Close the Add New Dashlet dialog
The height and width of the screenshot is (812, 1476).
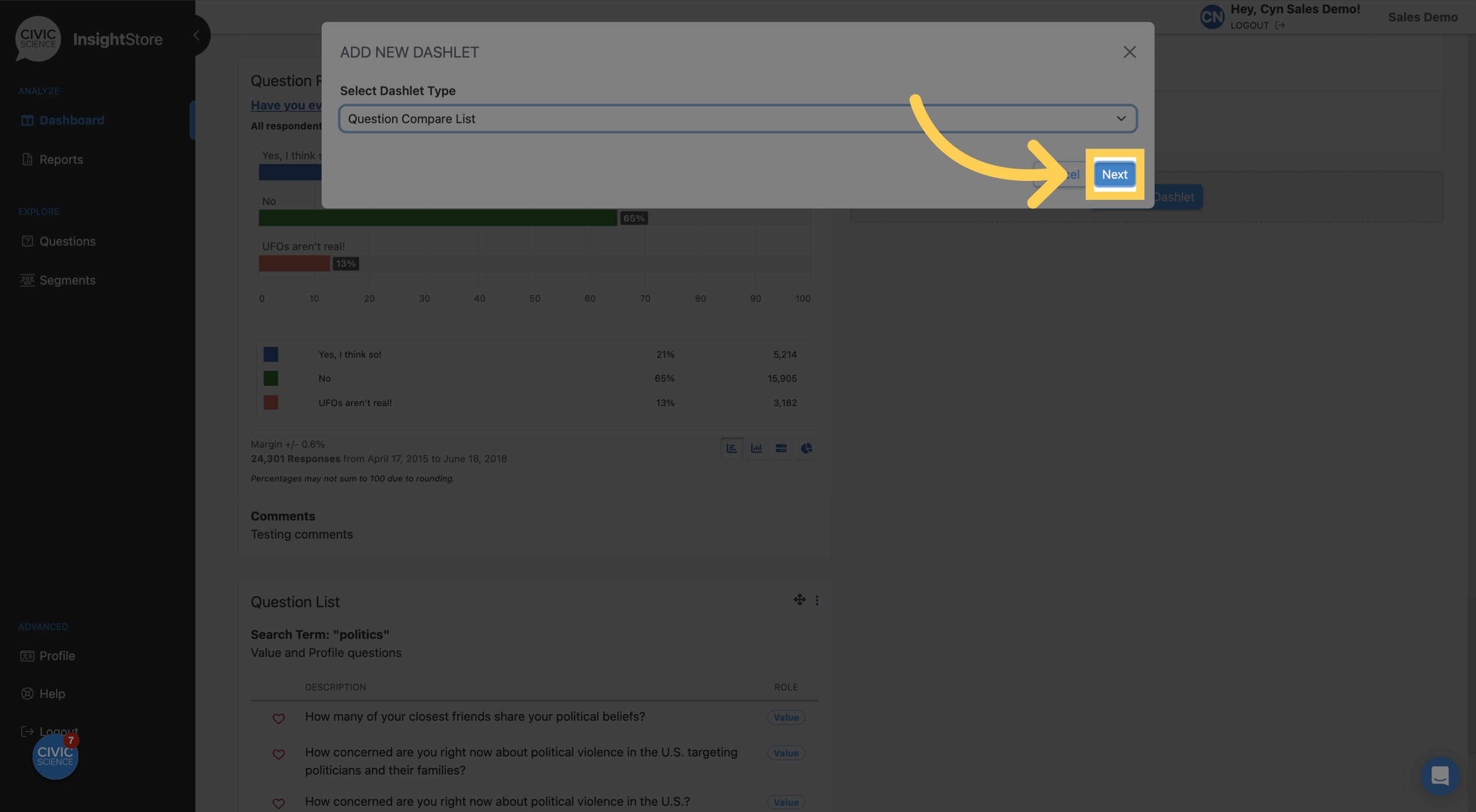coord(1130,52)
